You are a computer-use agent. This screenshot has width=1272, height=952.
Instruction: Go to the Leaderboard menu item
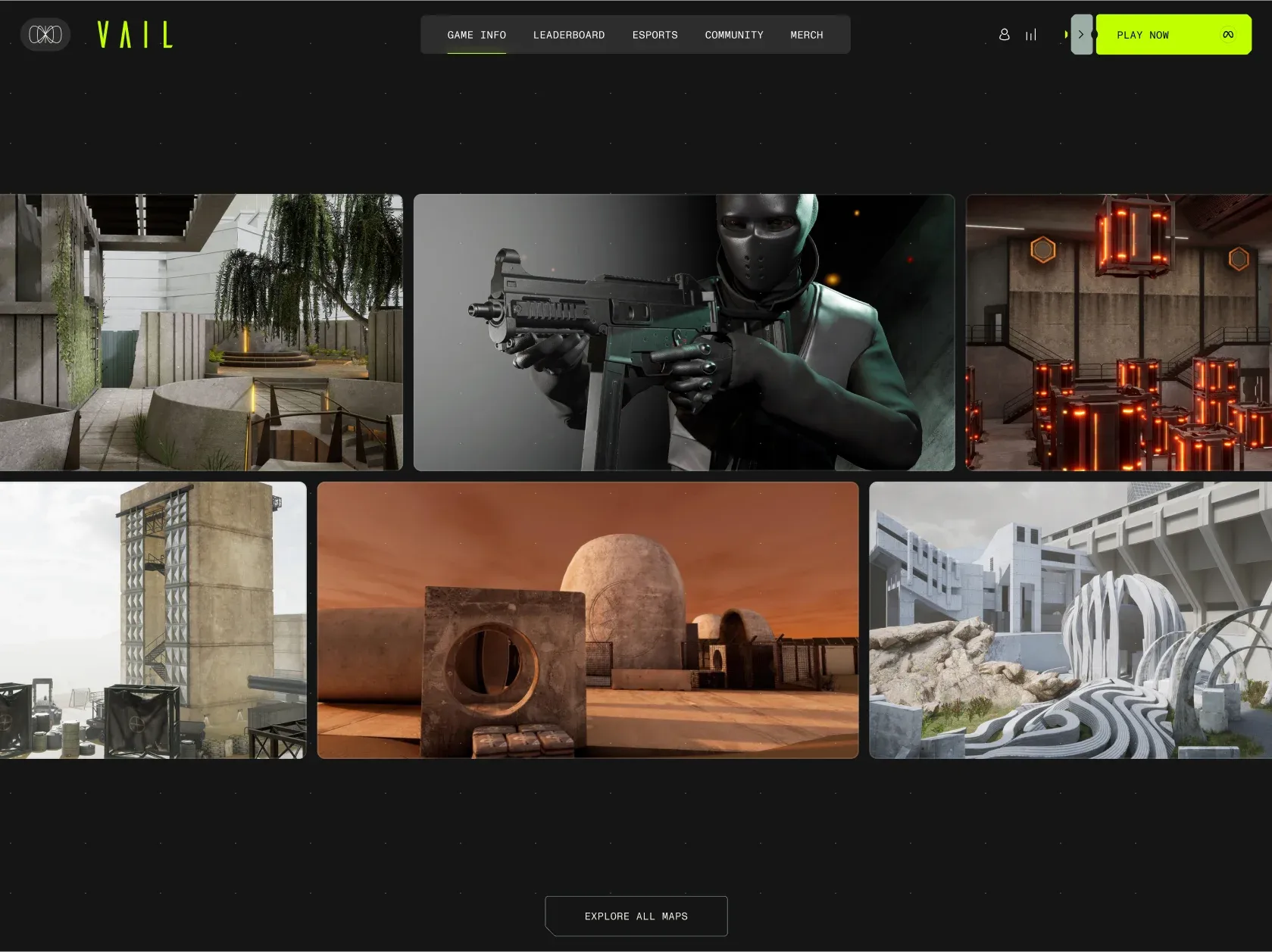568,35
